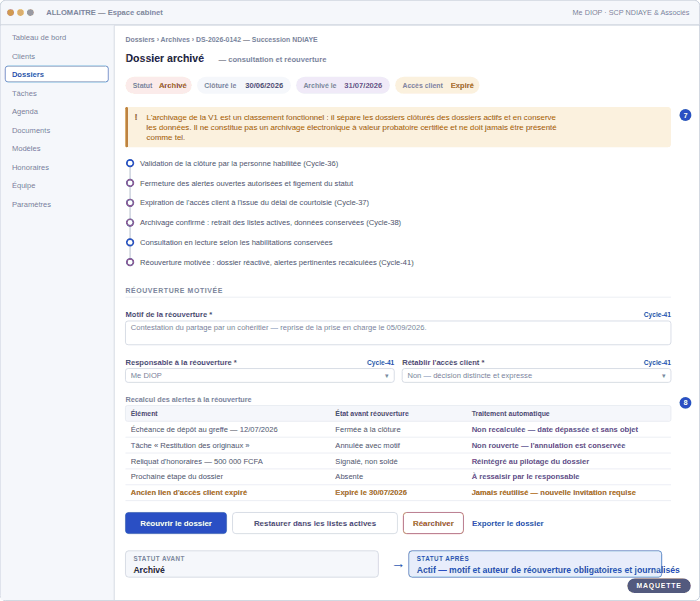Viewport: 700px width, 601px height.
Task: Go to Clients in the sidebar
Action: (23, 56)
